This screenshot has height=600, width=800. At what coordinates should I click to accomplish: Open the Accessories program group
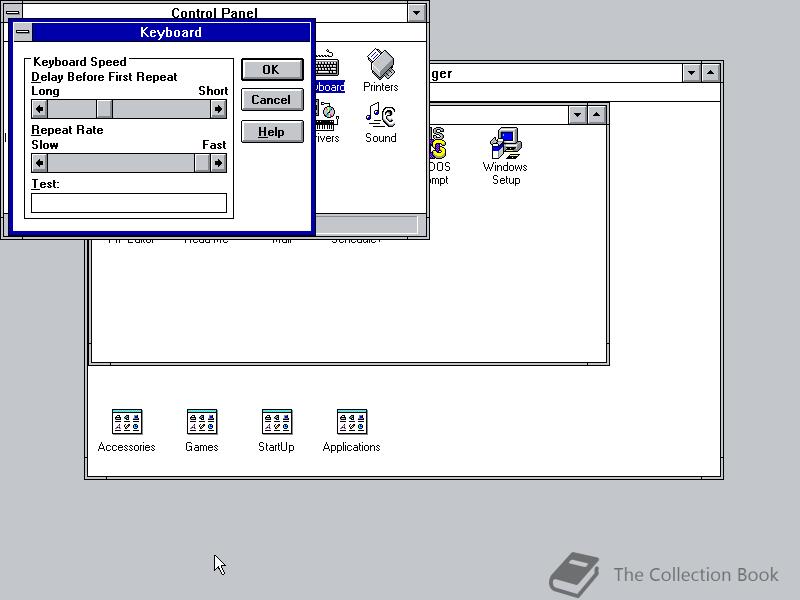coord(127,431)
